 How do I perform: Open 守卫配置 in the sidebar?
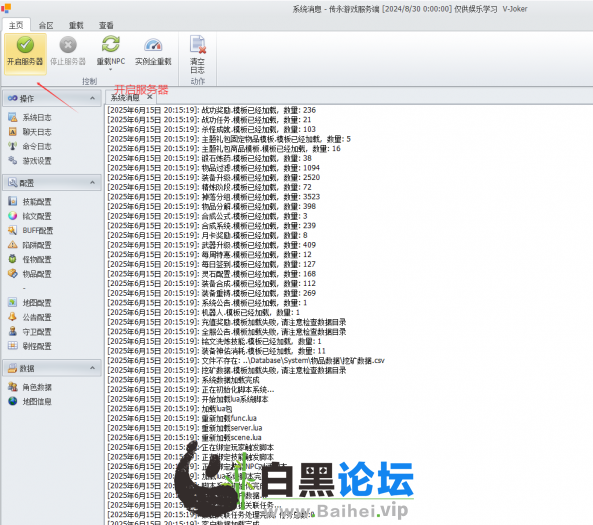pyautogui.click(x=29, y=332)
